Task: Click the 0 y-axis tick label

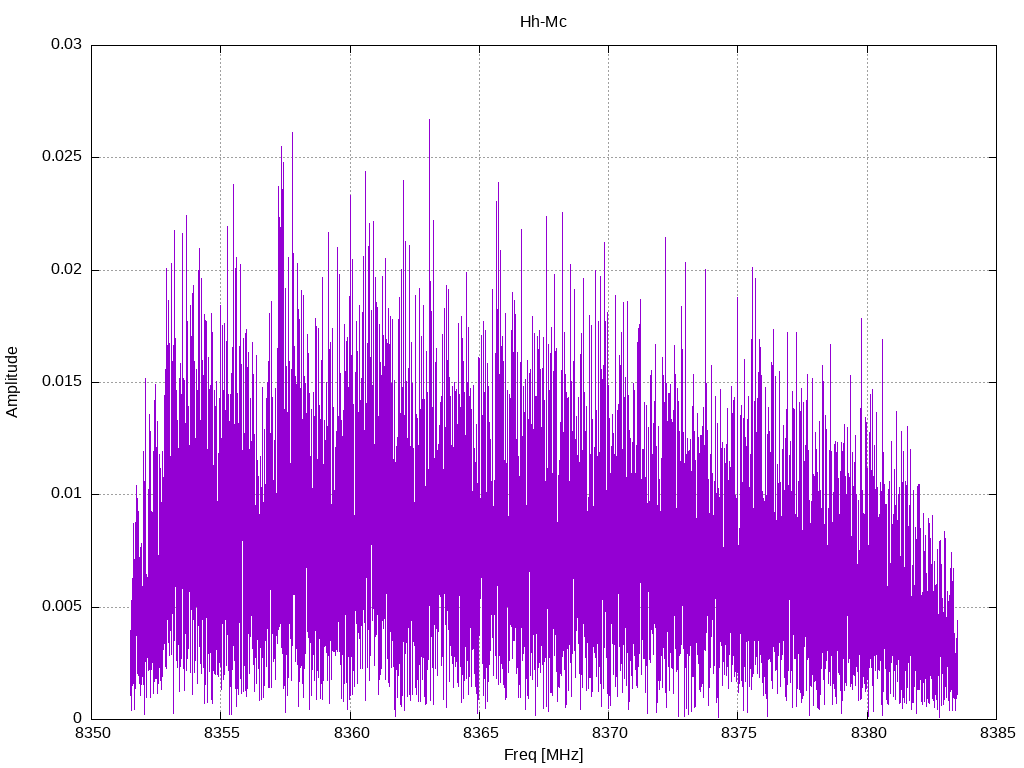Action: 78,718
